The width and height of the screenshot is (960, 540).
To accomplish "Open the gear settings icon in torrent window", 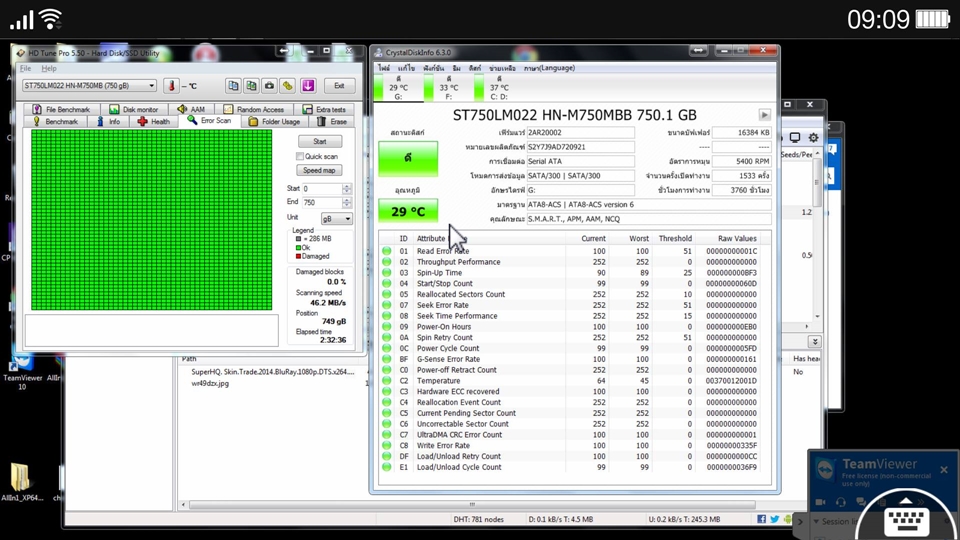I will [x=813, y=138].
